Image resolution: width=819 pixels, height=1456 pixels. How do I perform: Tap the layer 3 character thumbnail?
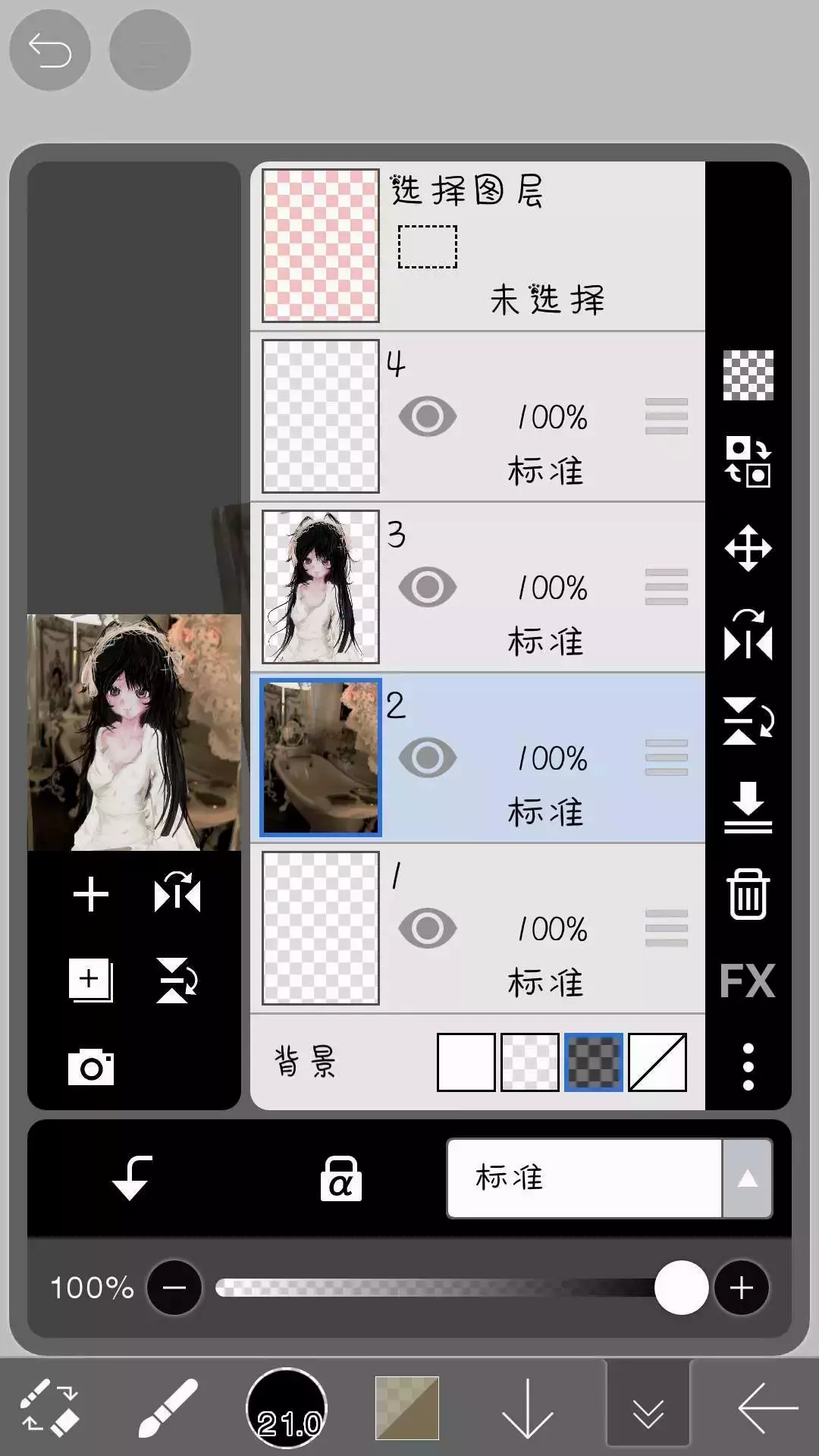(x=320, y=587)
